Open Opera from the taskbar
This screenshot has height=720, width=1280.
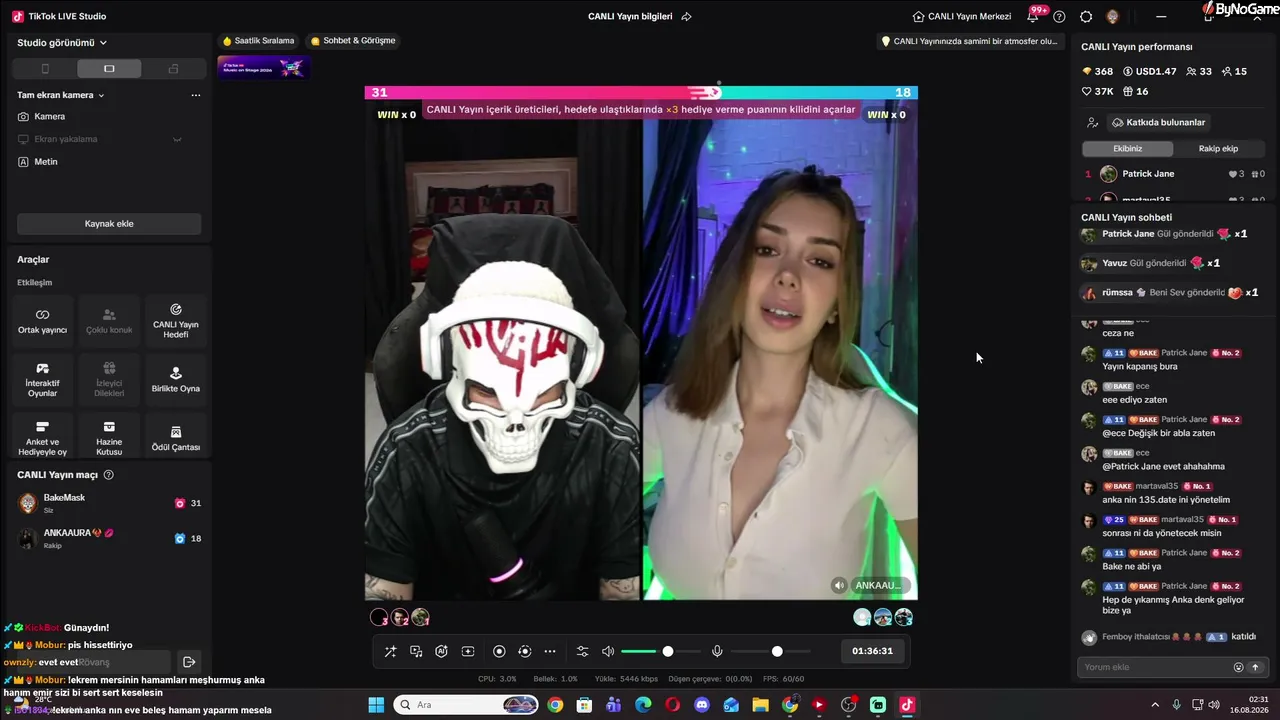click(672, 705)
